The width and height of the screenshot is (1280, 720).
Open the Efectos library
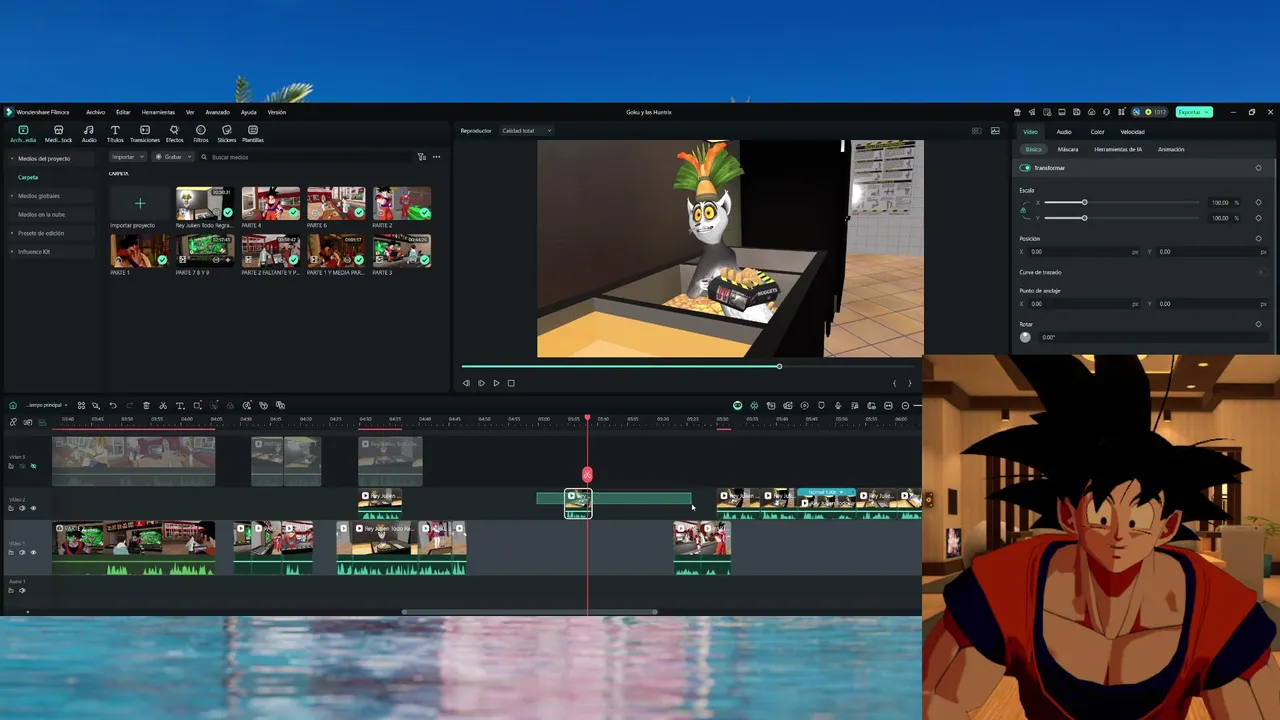coord(174,133)
